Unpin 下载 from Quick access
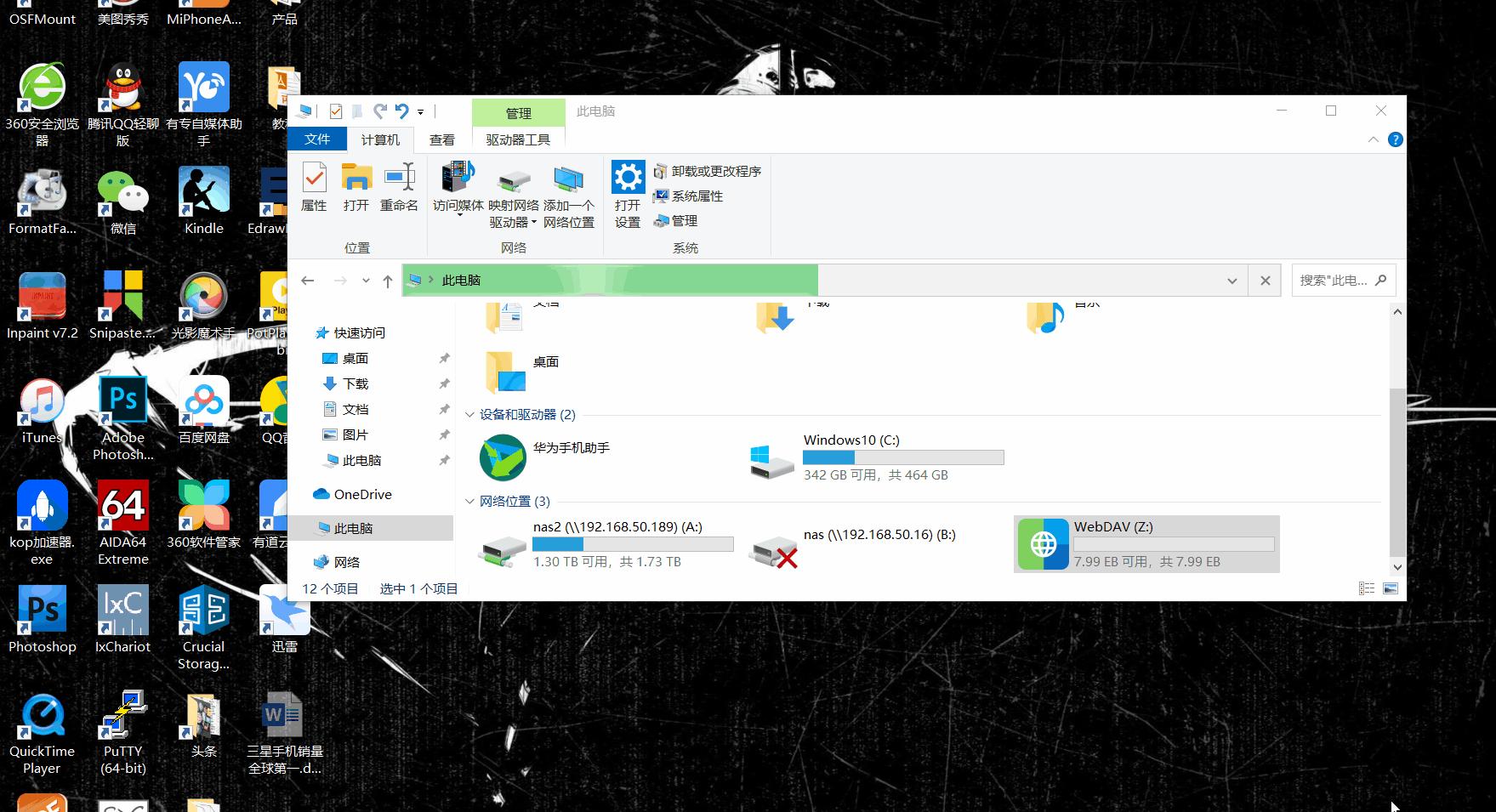The width and height of the screenshot is (1496, 812). (443, 383)
